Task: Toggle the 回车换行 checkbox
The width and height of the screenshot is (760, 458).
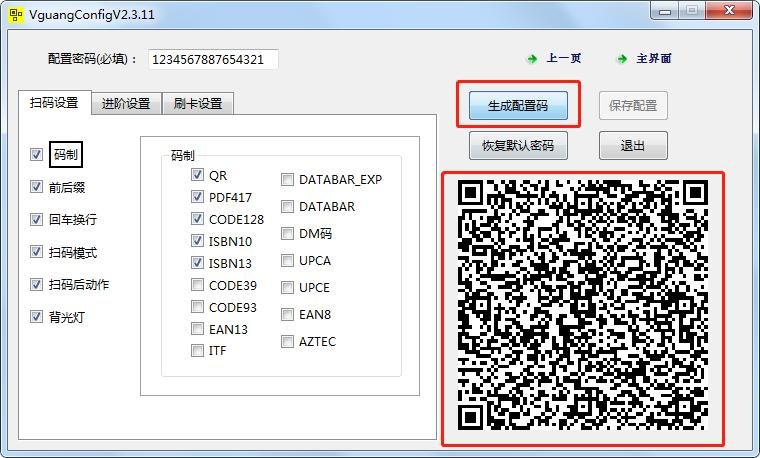Action: coord(36,219)
